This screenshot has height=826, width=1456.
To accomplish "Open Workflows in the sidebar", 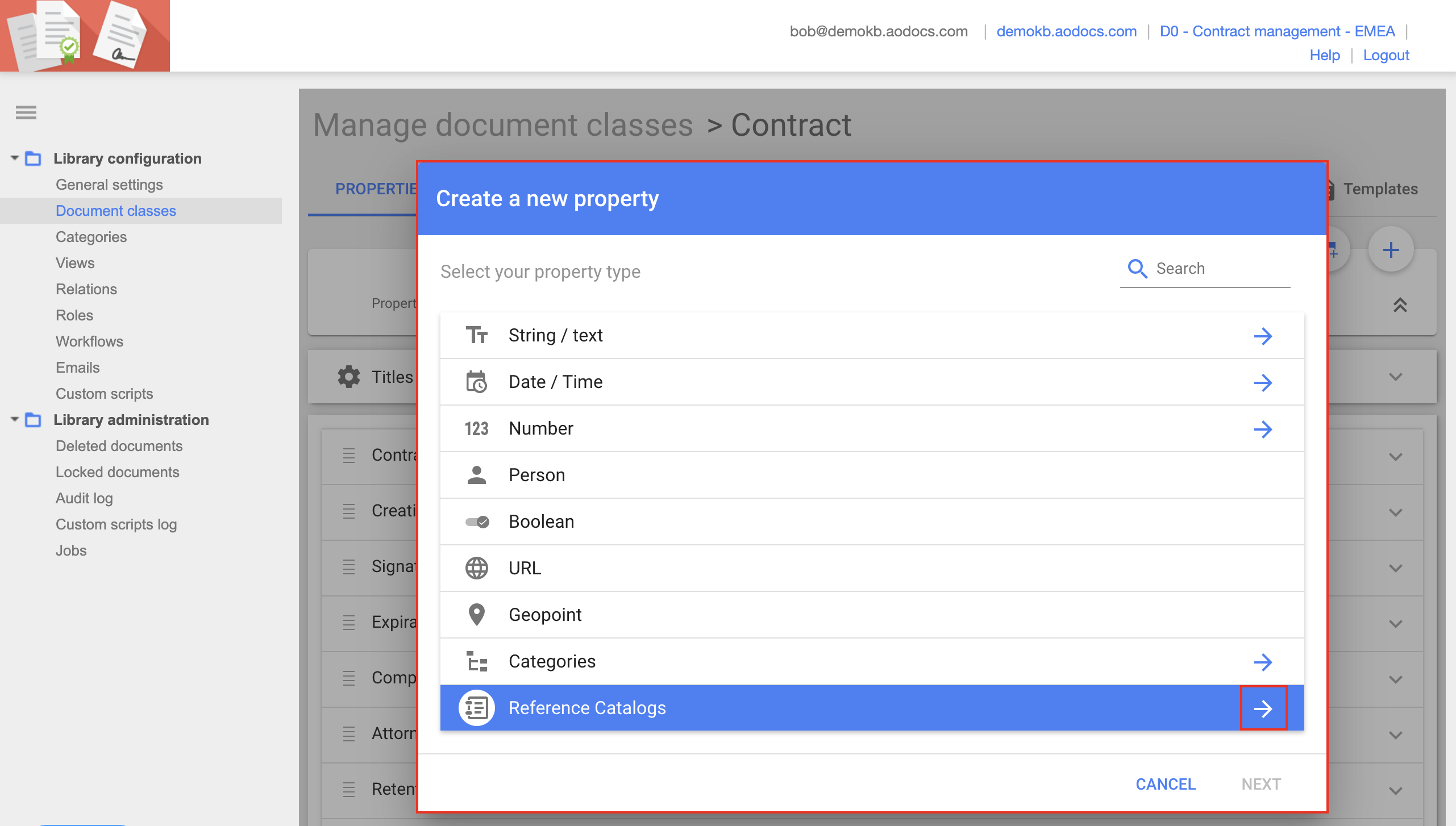I will coord(89,341).
